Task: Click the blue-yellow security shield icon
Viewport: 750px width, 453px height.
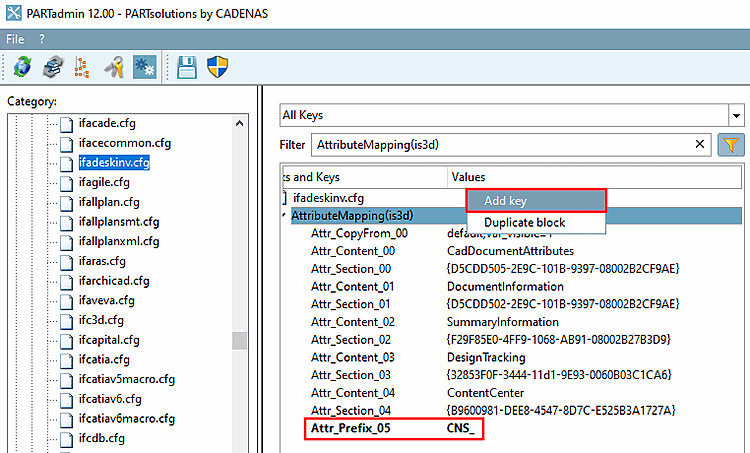Action: coord(218,67)
